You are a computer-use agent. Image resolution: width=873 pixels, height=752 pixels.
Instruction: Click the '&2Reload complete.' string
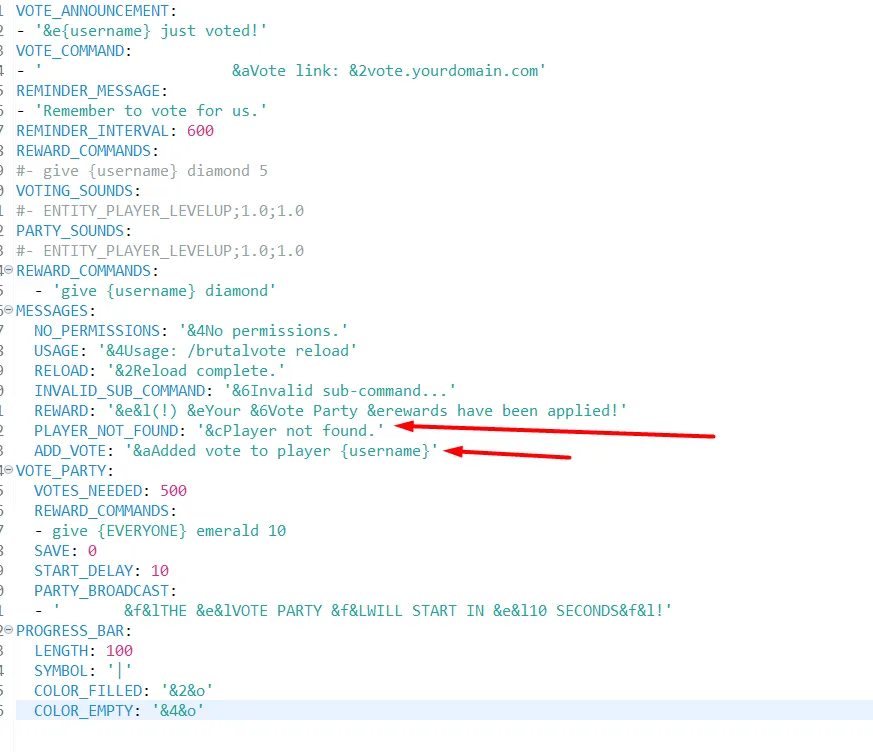(x=196, y=371)
